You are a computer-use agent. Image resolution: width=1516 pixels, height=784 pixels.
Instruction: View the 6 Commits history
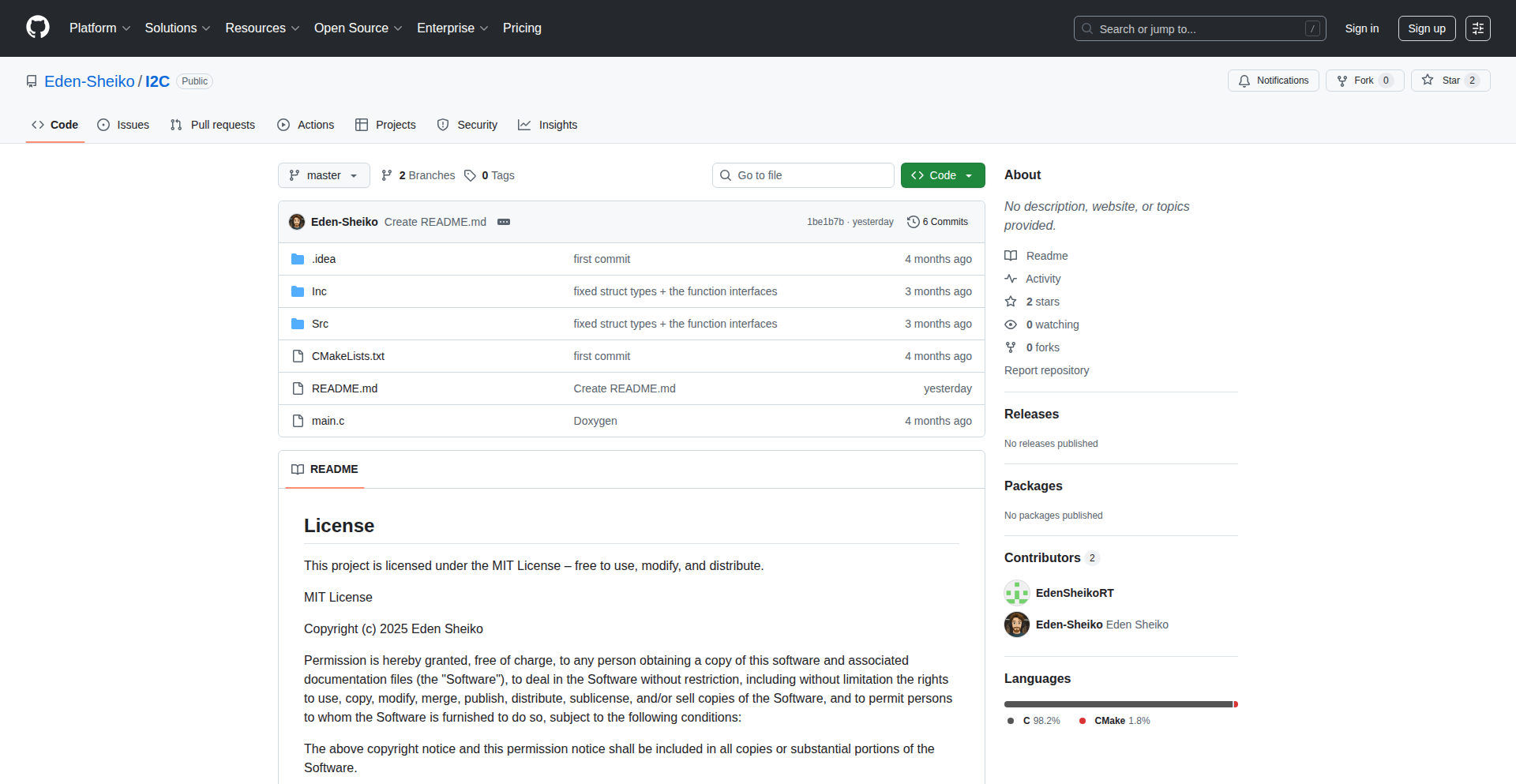coord(937,222)
